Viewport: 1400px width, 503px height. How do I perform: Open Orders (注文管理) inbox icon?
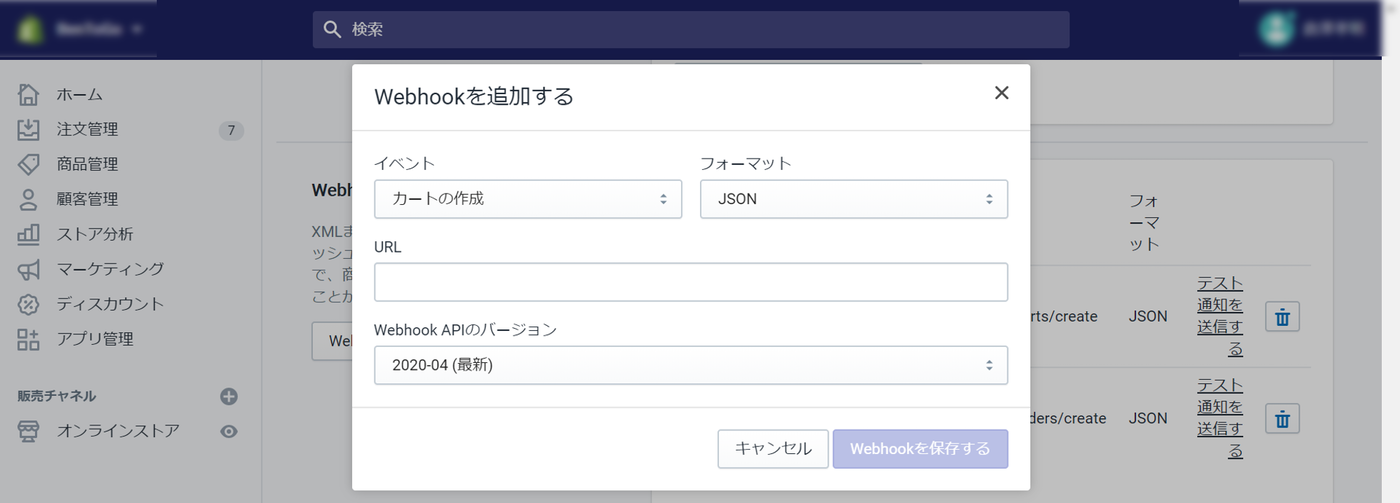click(28, 130)
